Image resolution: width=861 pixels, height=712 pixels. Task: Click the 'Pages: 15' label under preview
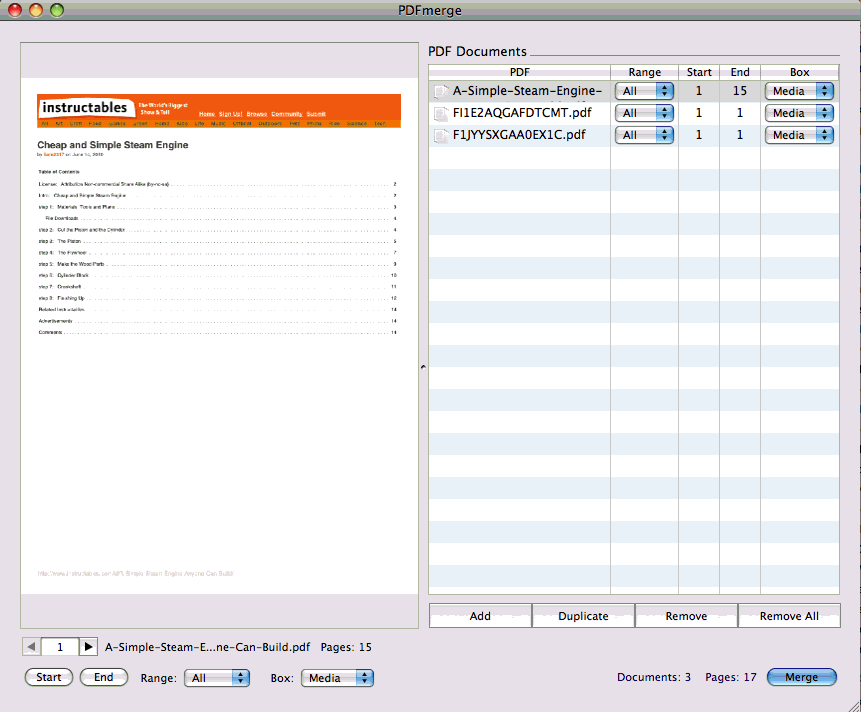(346, 647)
